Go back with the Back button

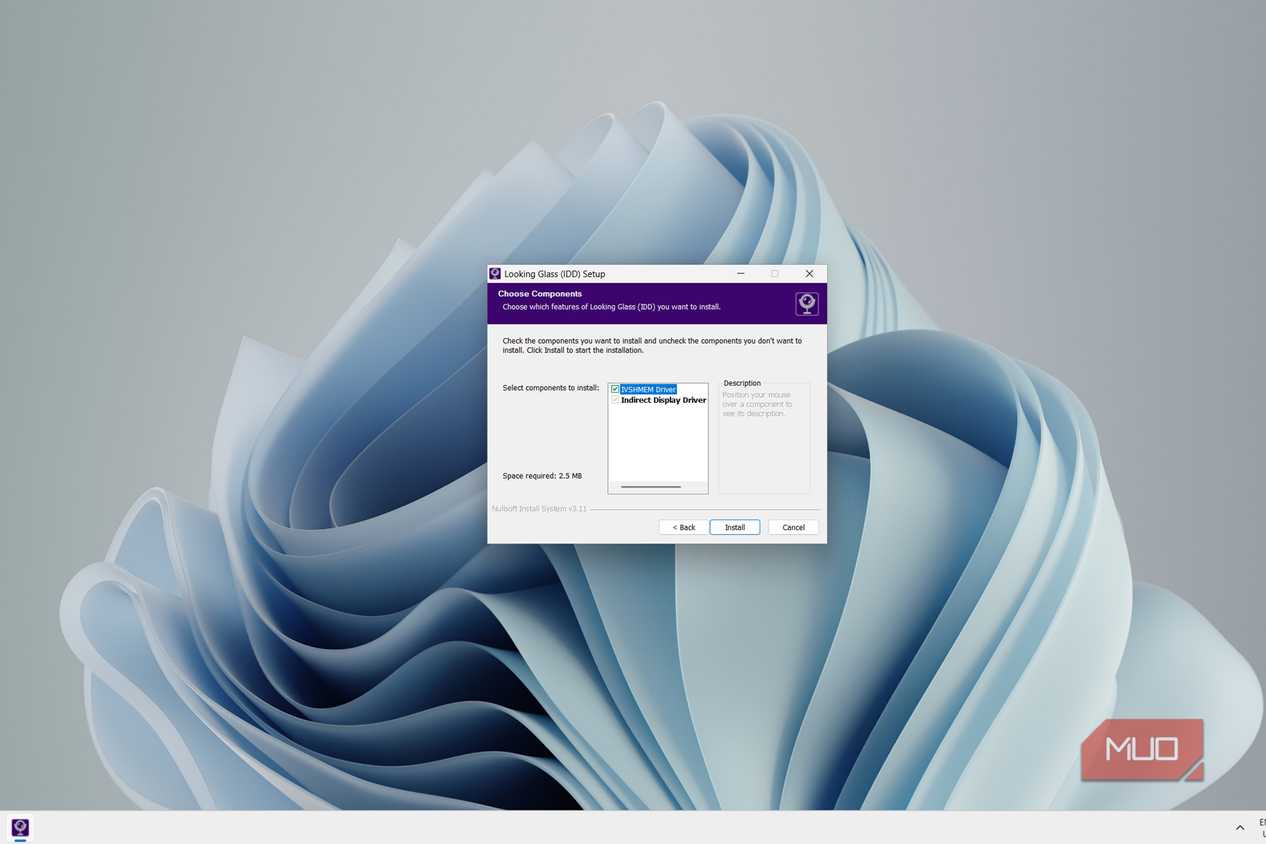click(684, 527)
